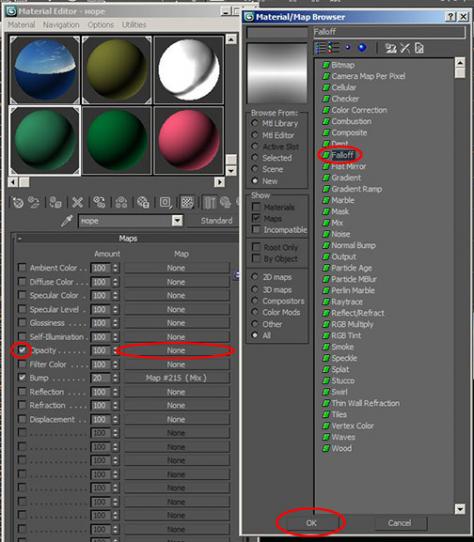The height and width of the screenshot is (542, 474).
Task: Click Reset Map/Mtl X icon
Action: click(77, 203)
